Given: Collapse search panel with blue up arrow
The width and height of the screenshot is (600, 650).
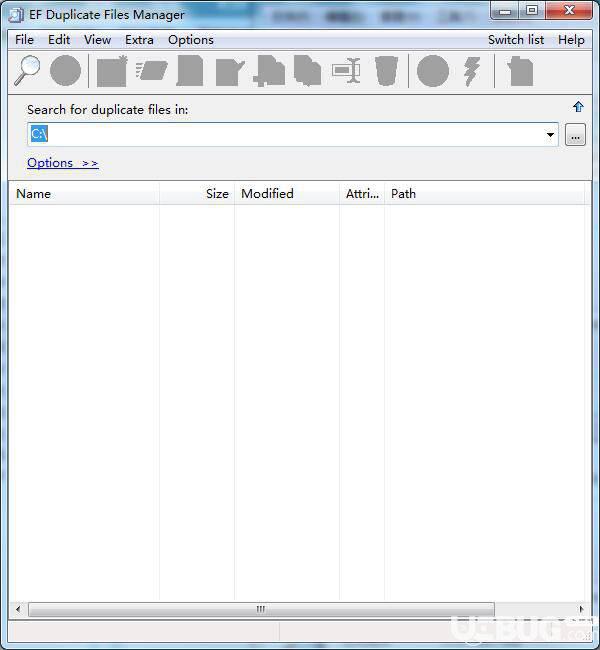Looking at the screenshot, I should [578, 107].
